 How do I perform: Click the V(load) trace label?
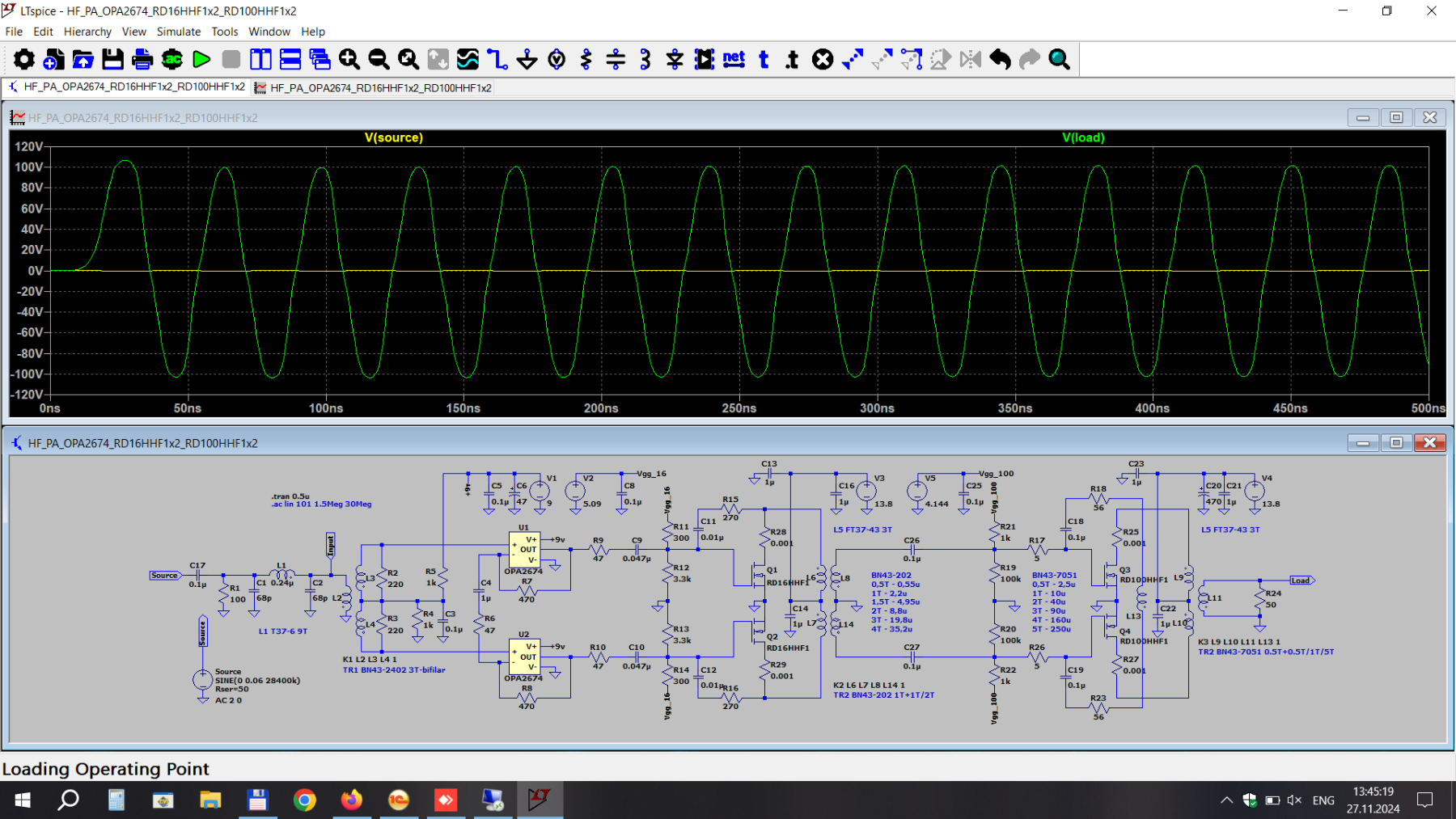coord(1083,137)
